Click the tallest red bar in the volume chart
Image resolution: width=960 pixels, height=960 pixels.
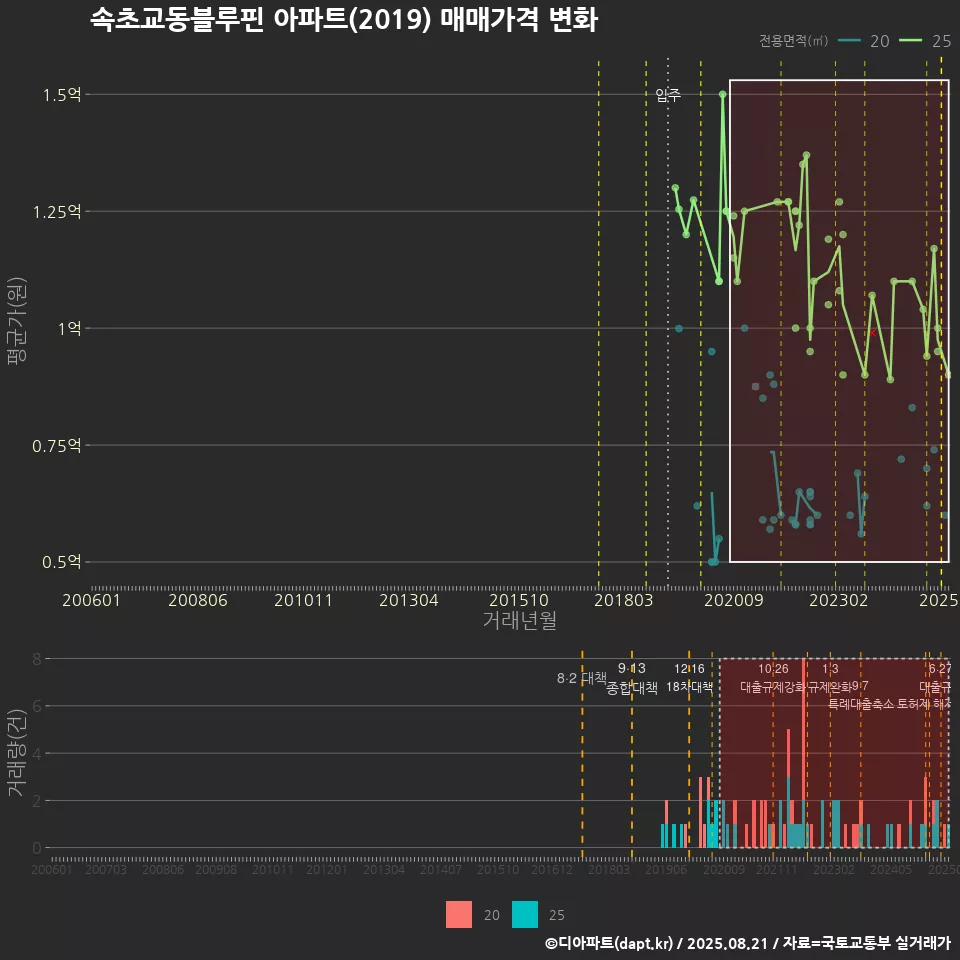coord(803,753)
